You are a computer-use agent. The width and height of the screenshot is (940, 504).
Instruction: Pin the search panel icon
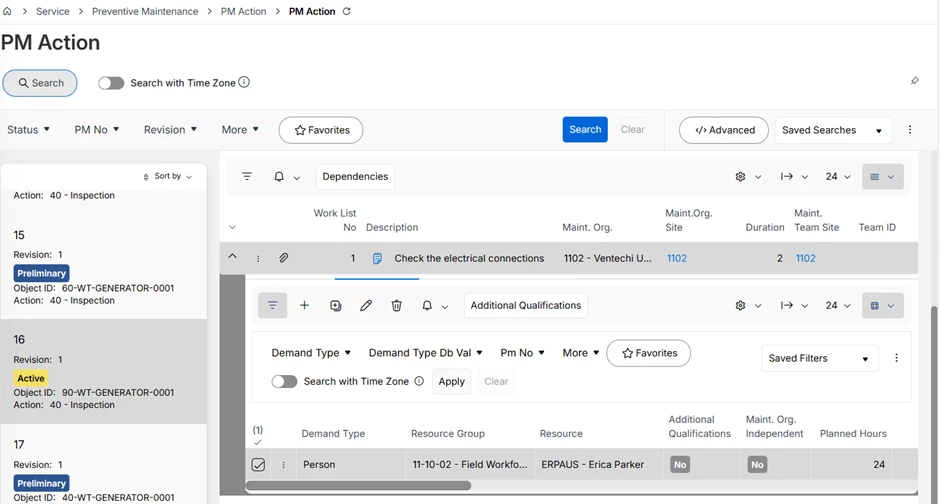click(x=915, y=80)
